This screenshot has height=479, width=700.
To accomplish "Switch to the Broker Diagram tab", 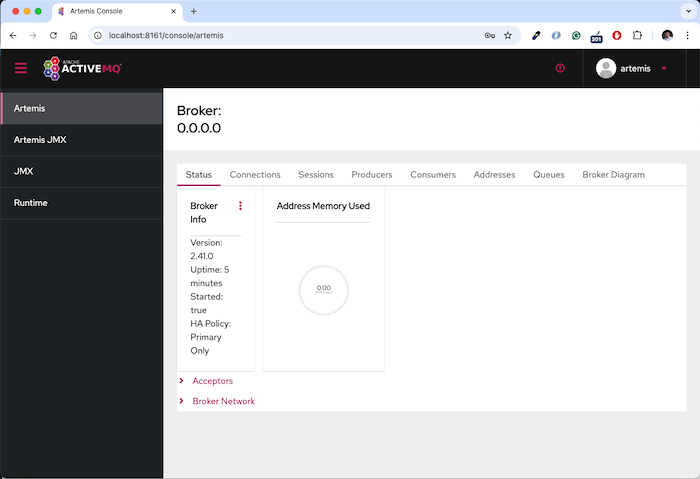I will point(613,175).
